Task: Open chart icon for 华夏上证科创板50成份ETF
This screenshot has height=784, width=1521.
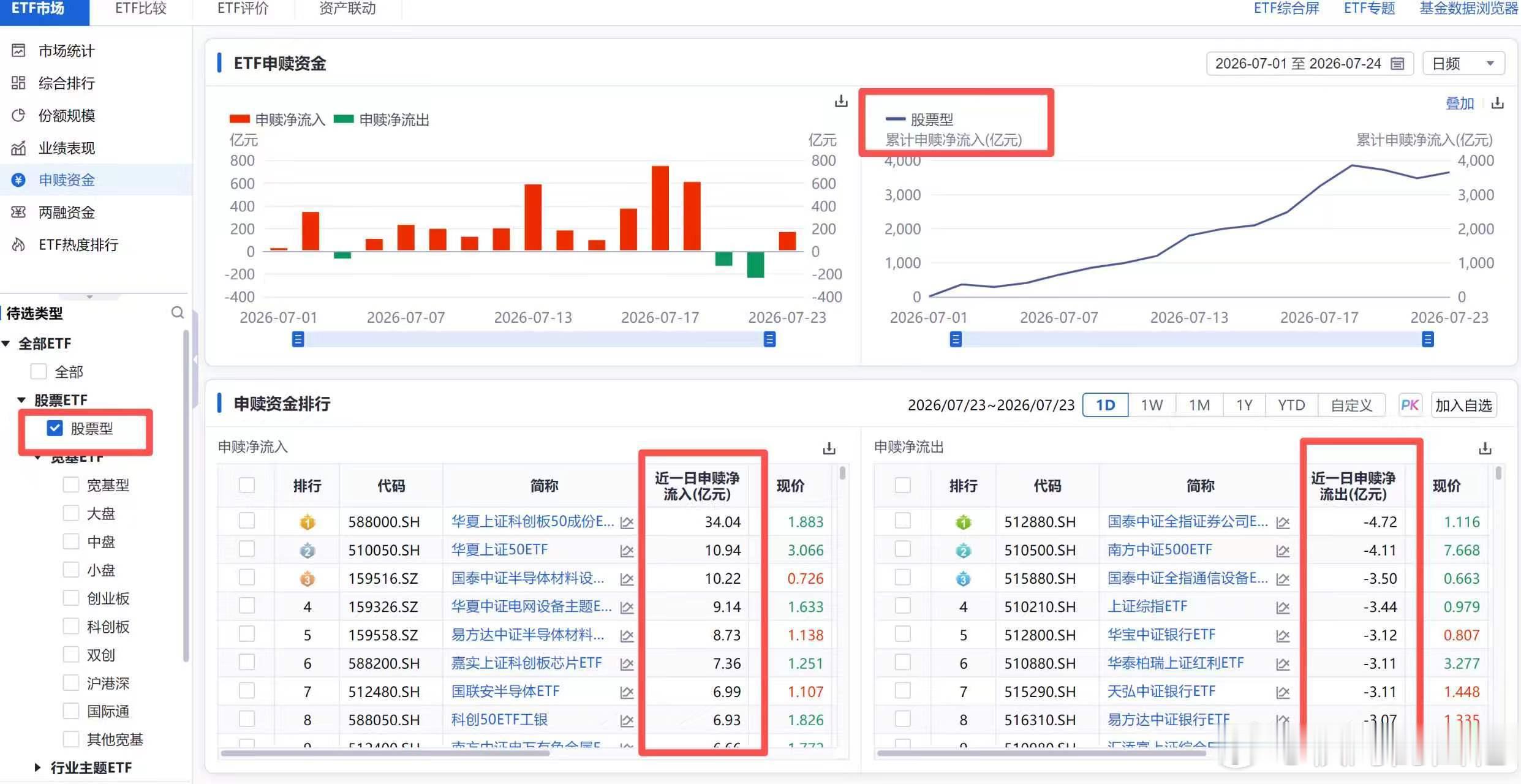Action: click(627, 522)
